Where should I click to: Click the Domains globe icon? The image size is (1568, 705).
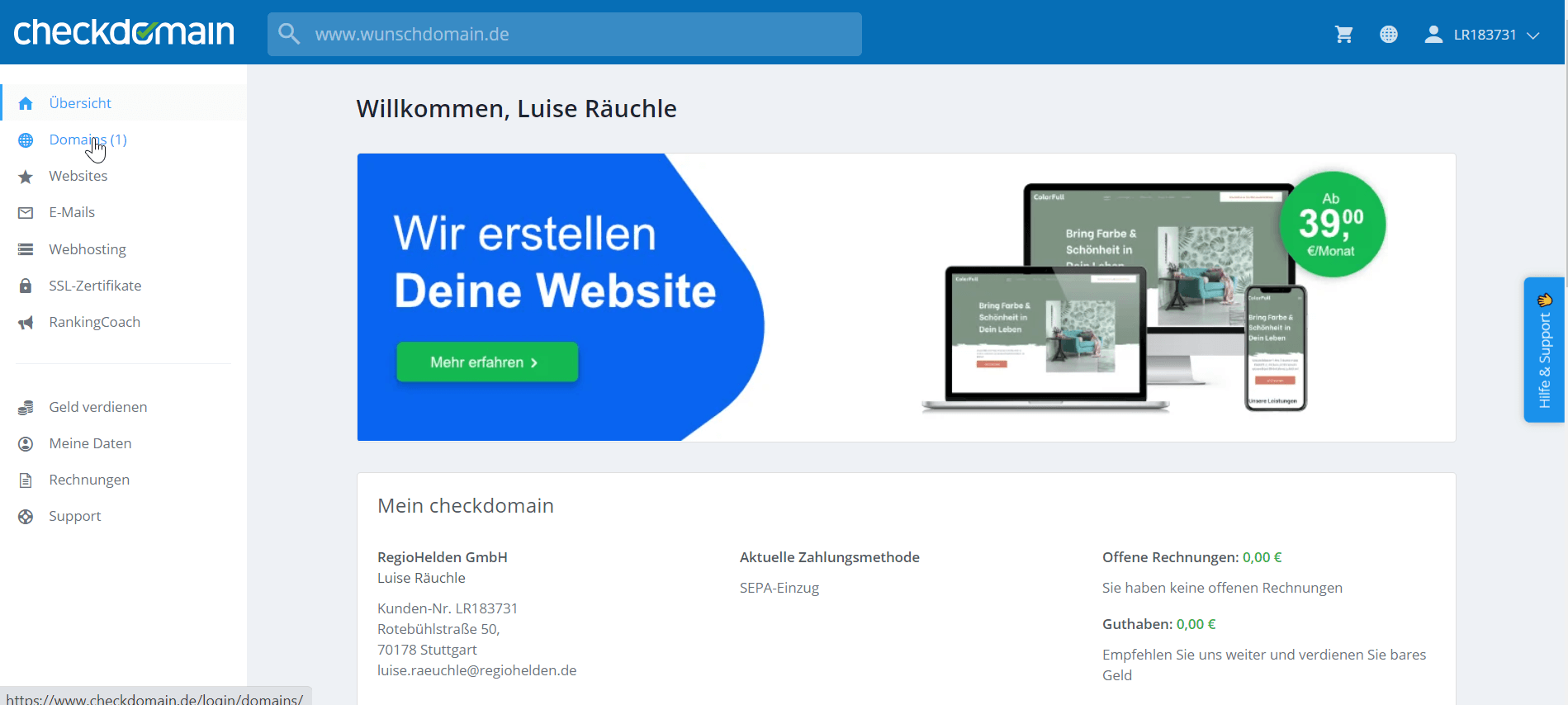pyautogui.click(x=26, y=140)
